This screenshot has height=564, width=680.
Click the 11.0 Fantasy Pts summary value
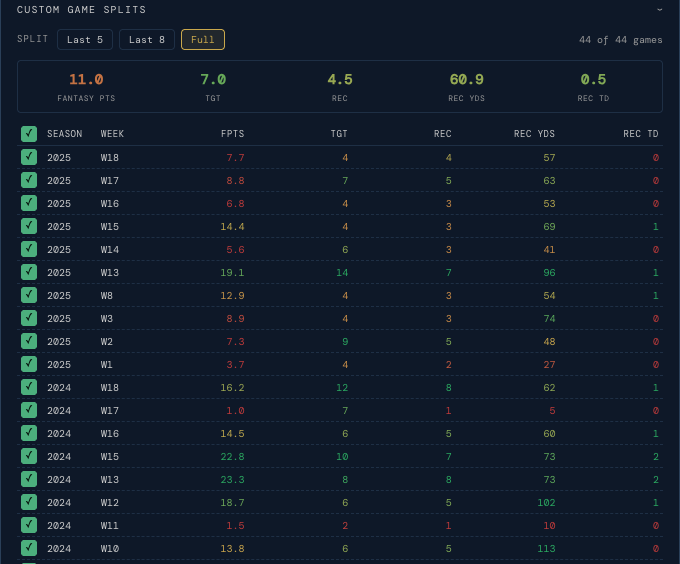pyautogui.click(x=86, y=79)
